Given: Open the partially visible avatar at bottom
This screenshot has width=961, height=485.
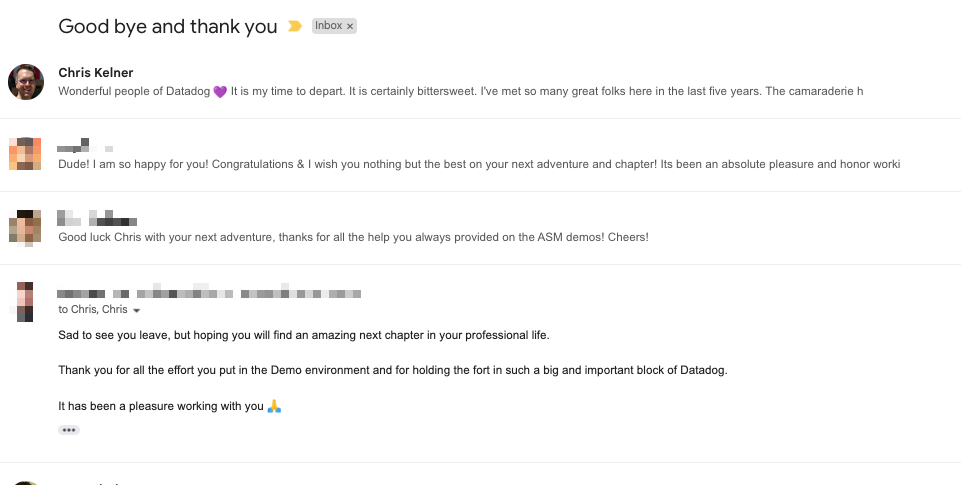Looking at the screenshot, I should coord(26,483).
